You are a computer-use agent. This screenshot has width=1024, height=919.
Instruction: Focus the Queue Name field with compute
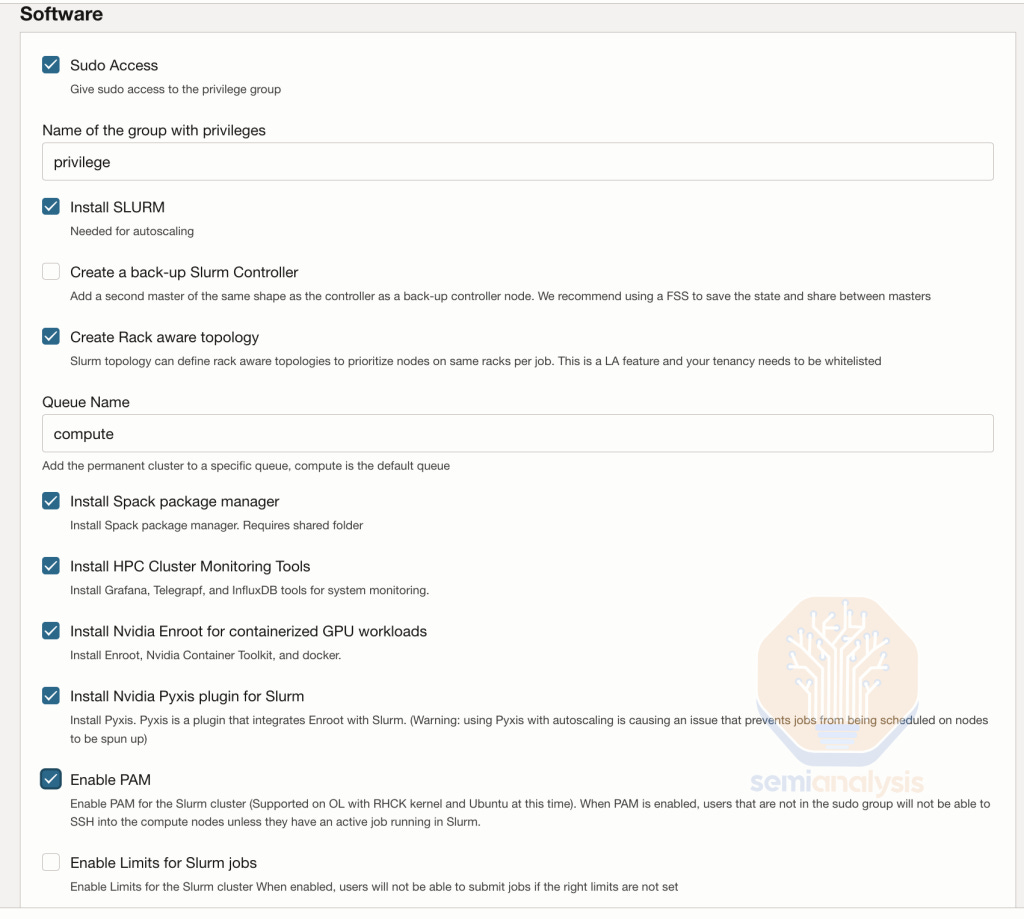click(x=518, y=433)
